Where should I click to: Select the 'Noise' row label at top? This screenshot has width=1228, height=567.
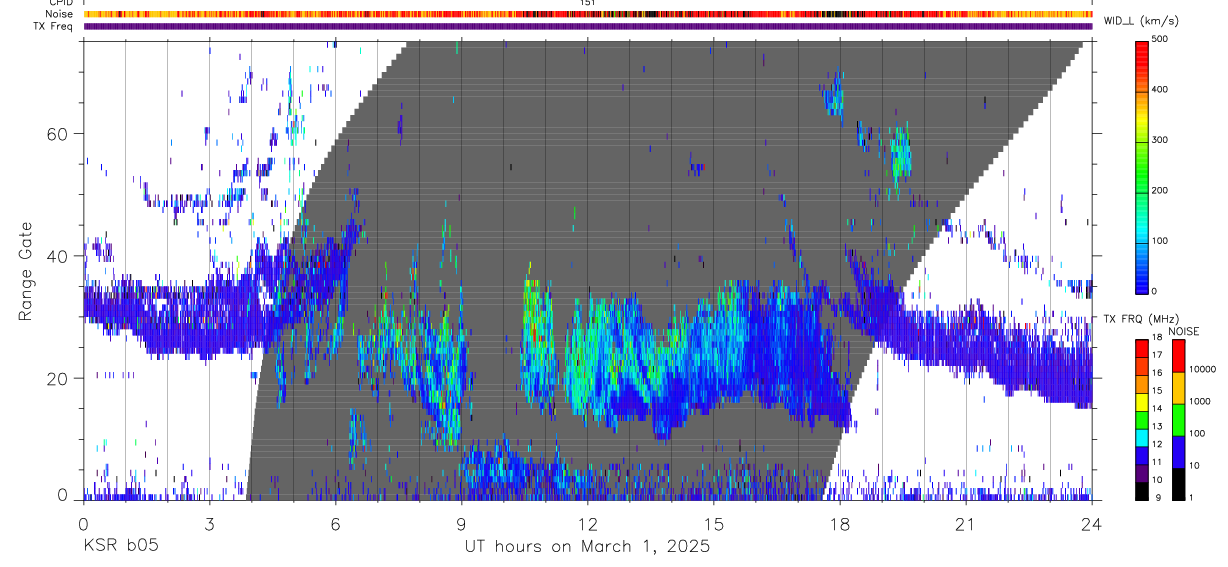coord(59,14)
